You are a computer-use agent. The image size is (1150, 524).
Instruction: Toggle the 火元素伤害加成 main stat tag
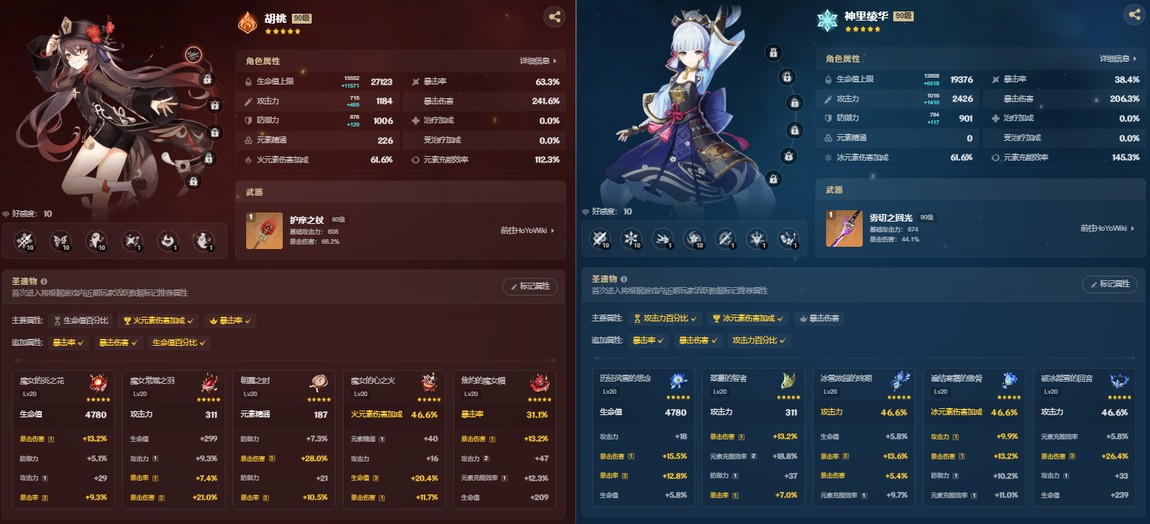(158, 321)
